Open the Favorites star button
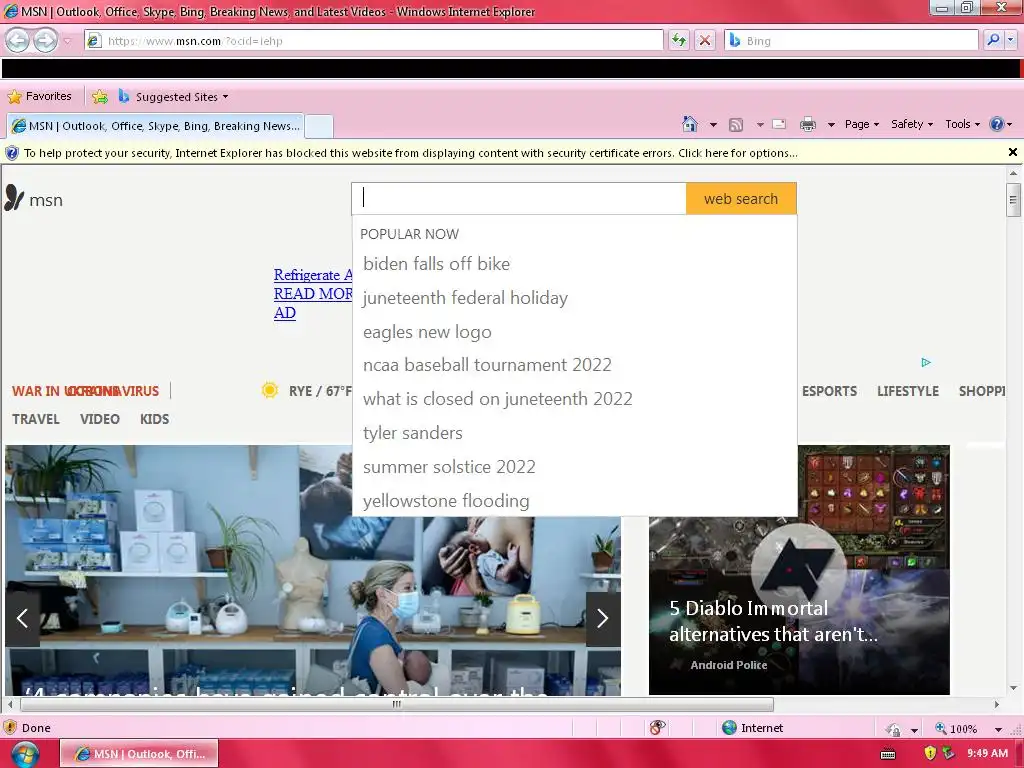Viewport: 1024px width, 768px height. (39, 97)
